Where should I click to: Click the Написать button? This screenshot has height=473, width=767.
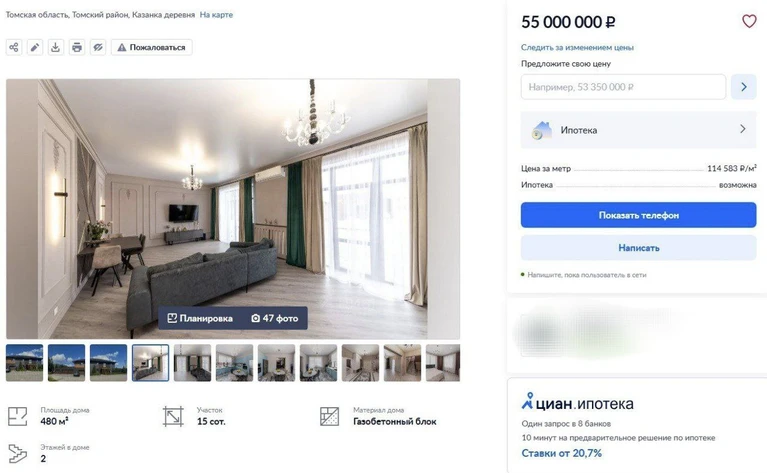coord(638,248)
